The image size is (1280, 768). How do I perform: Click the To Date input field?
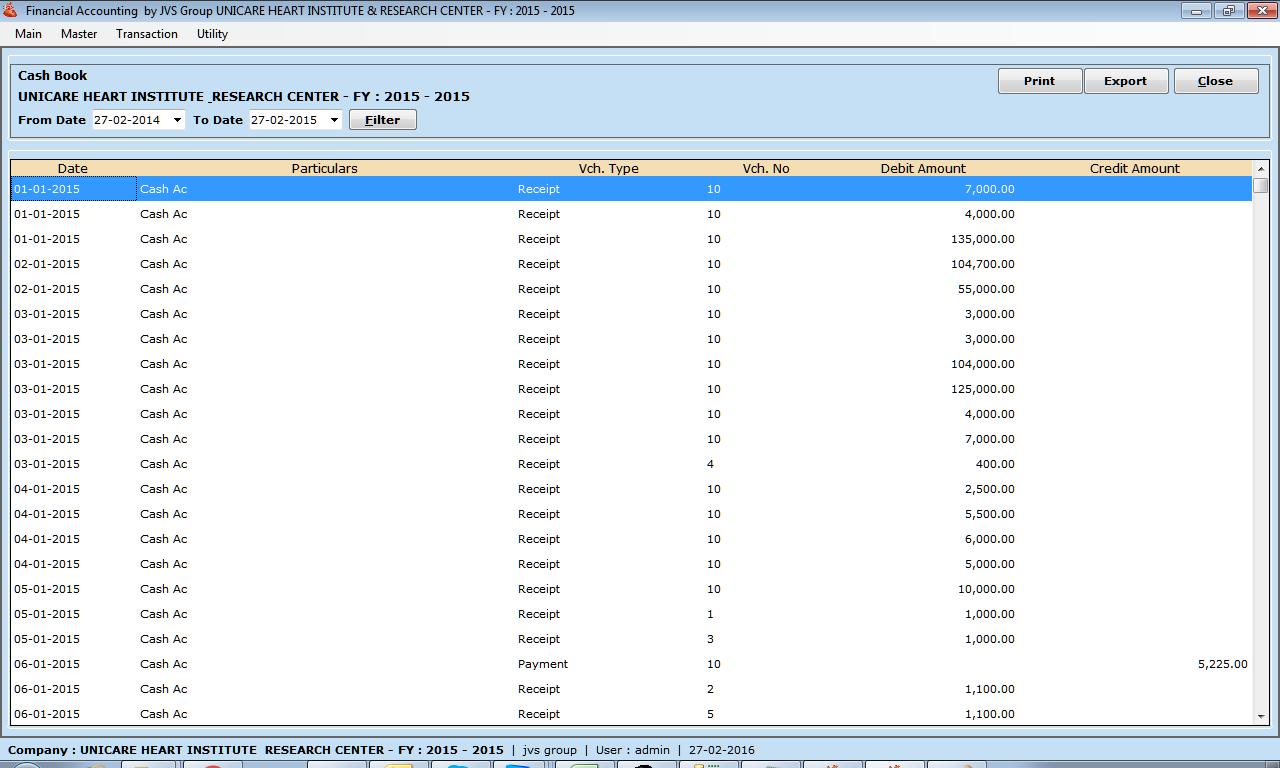pos(286,120)
